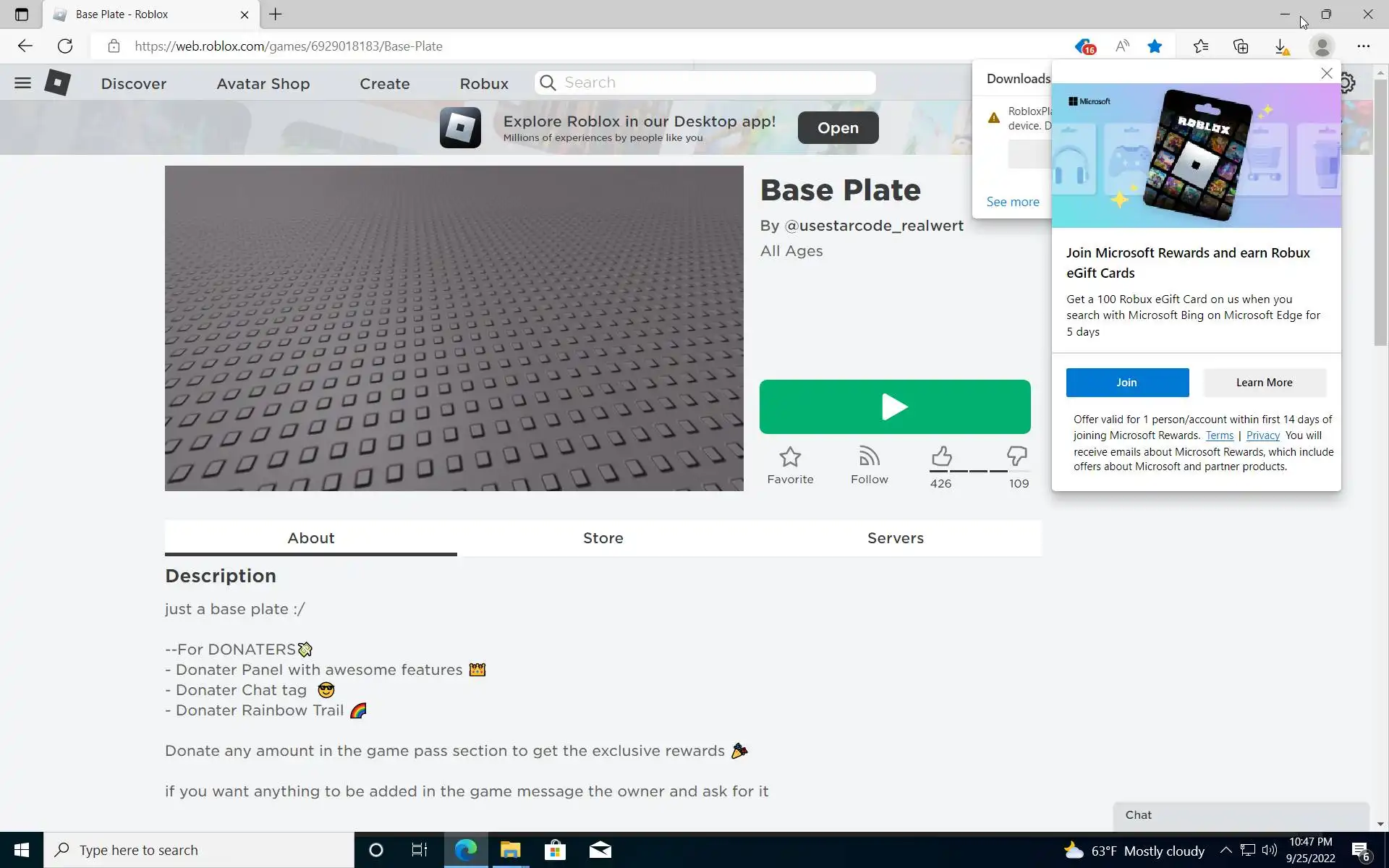Click the blue Join rewards button
The height and width of the screenshot is (868, 1389).
(x=1126, y=383)
